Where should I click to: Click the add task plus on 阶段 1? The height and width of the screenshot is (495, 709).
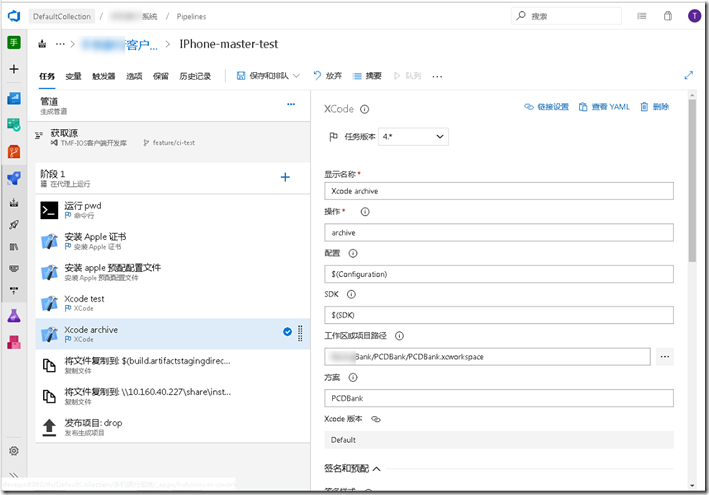[285, 177]
